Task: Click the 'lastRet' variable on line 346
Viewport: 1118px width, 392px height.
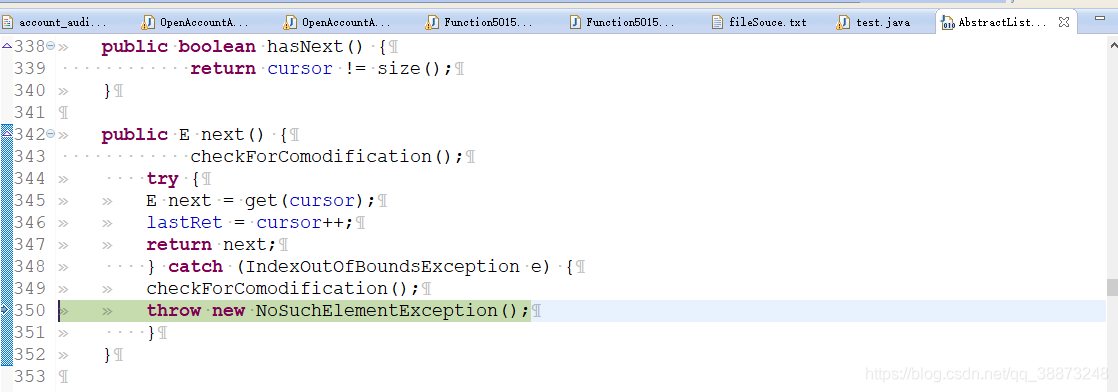Action: [x=185, y=223]
